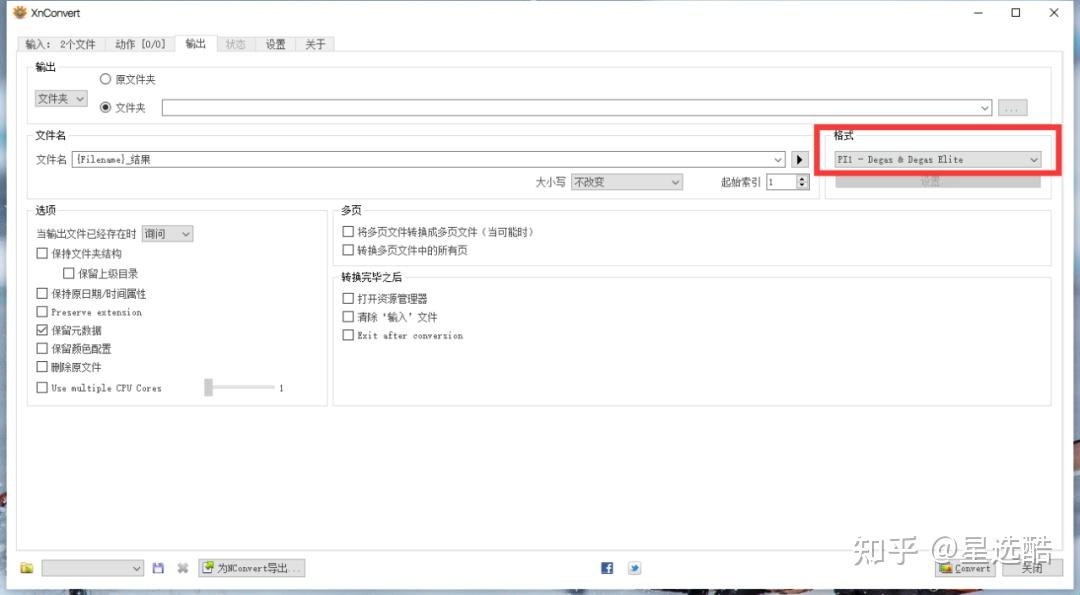Viewport: 1080px width, 595px height.
Task: Select the 文件夹 radio option
Action: [105, 107]
